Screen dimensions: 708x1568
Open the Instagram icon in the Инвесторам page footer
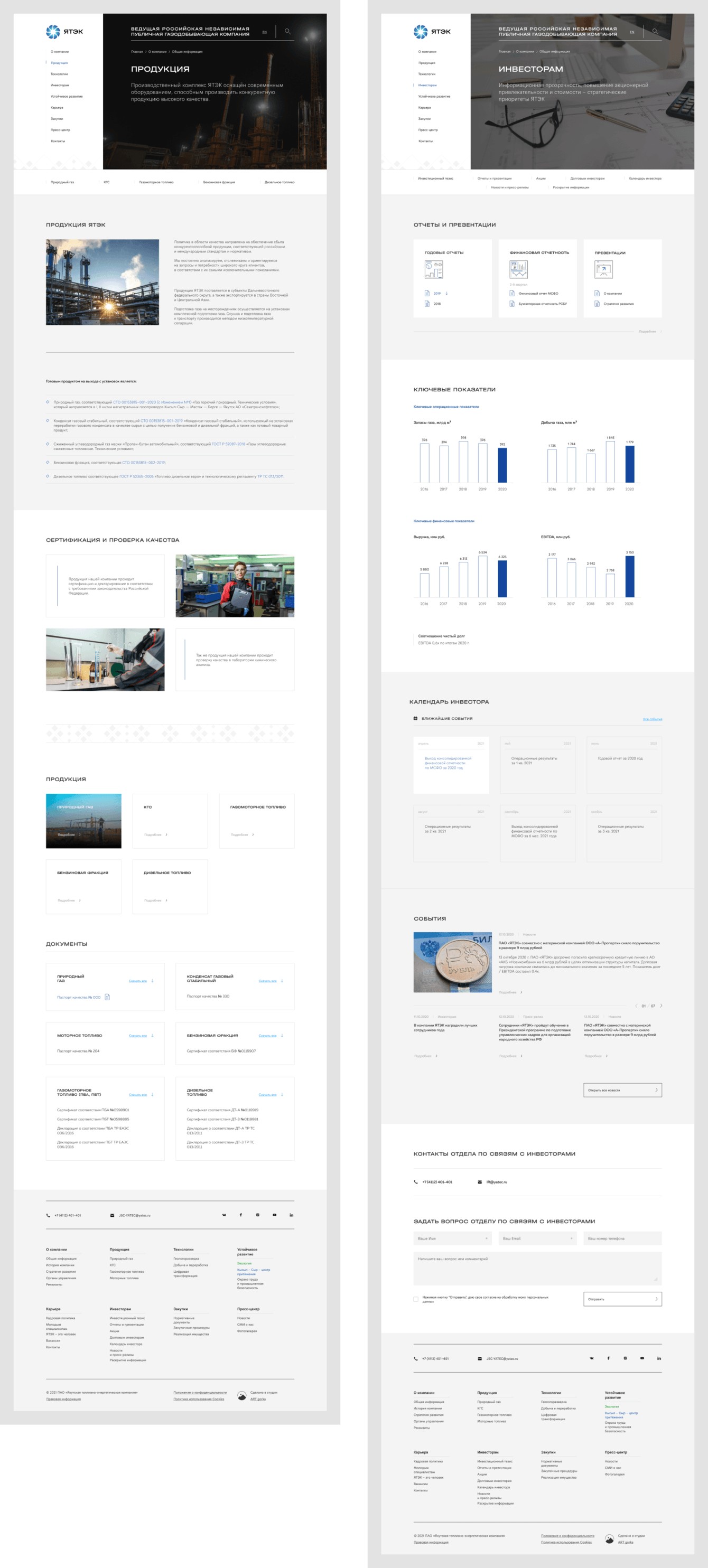625,1358
